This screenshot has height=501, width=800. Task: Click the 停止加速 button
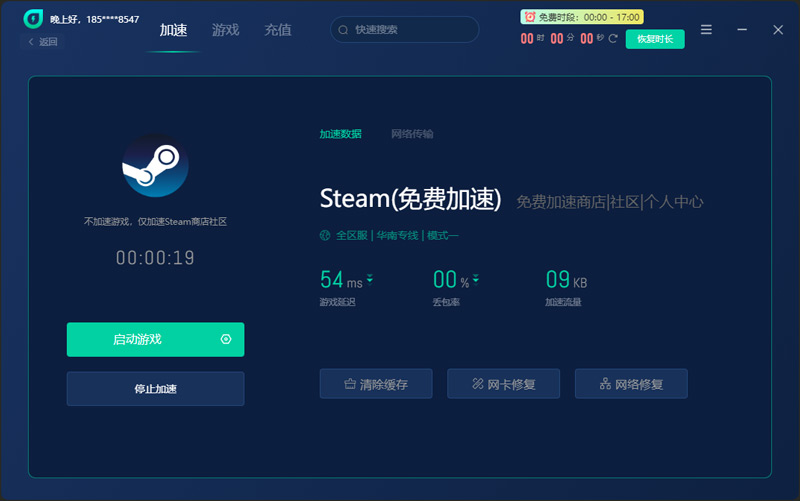click(x=156, y=389)
